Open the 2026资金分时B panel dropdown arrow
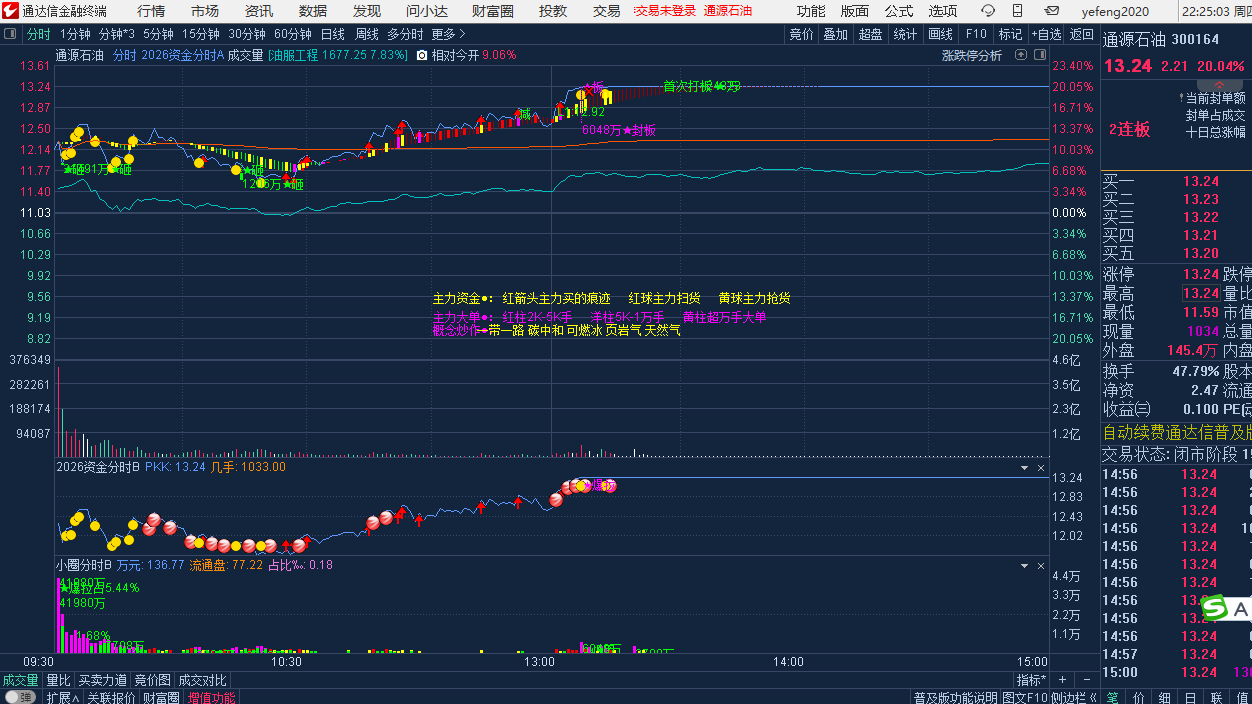 [x=1023, y=467]
